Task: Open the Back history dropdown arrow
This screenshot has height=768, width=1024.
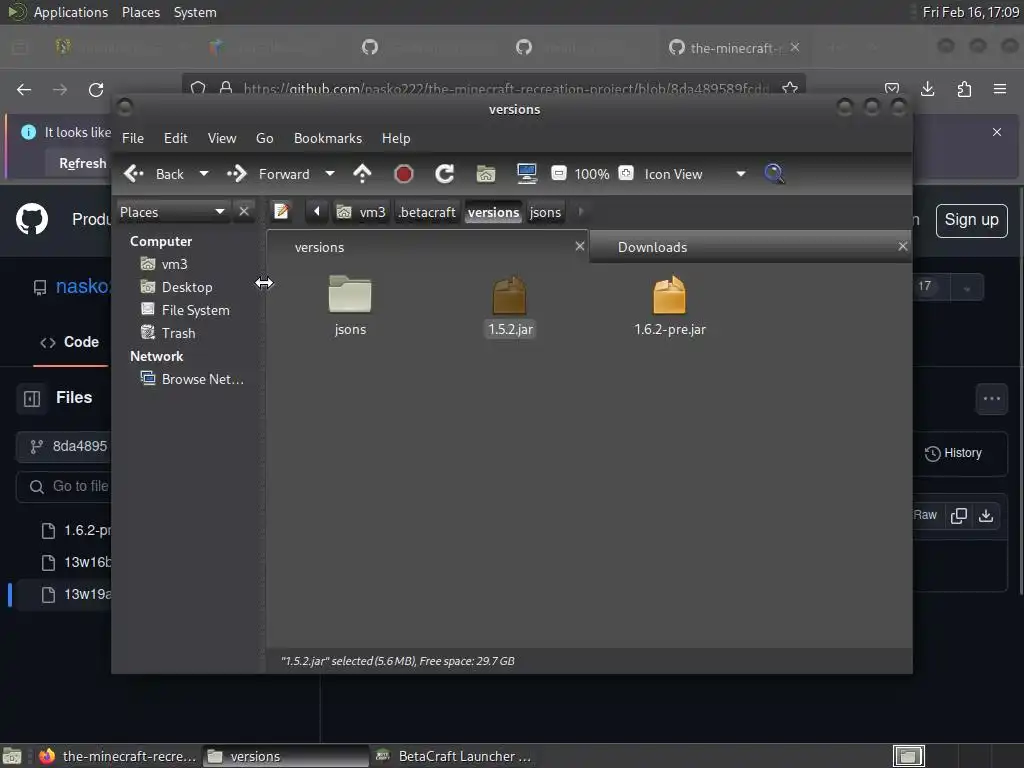Action: [204, 174]
